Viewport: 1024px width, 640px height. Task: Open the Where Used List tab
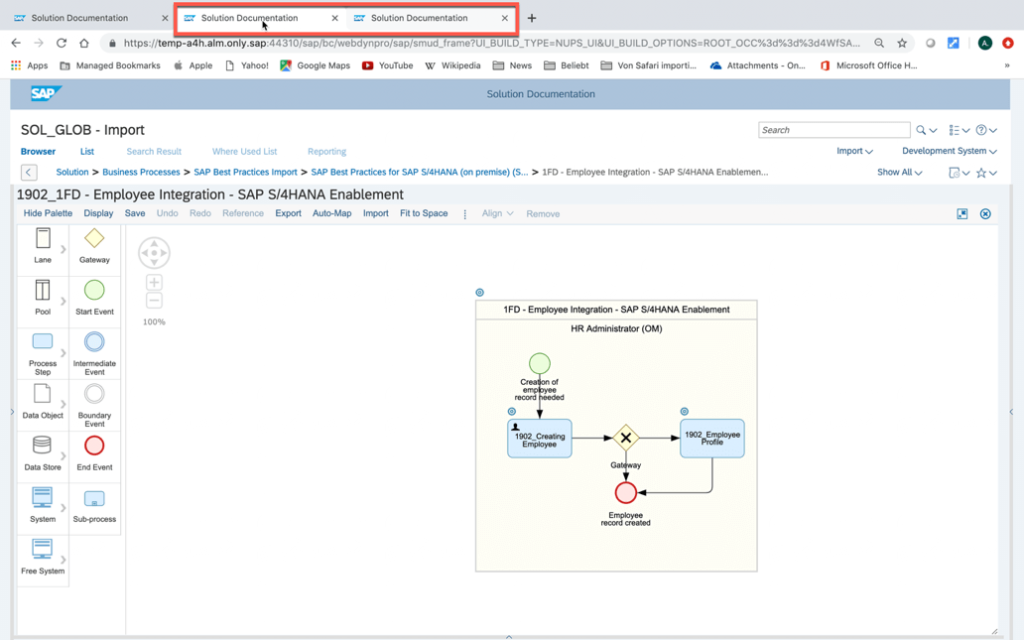[x=244, y=152]
